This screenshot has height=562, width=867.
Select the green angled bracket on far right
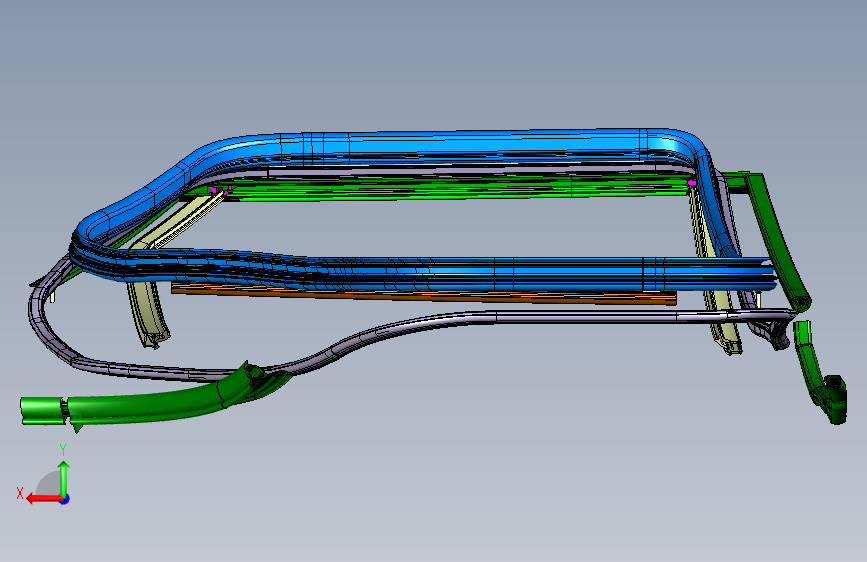[779, 238]
